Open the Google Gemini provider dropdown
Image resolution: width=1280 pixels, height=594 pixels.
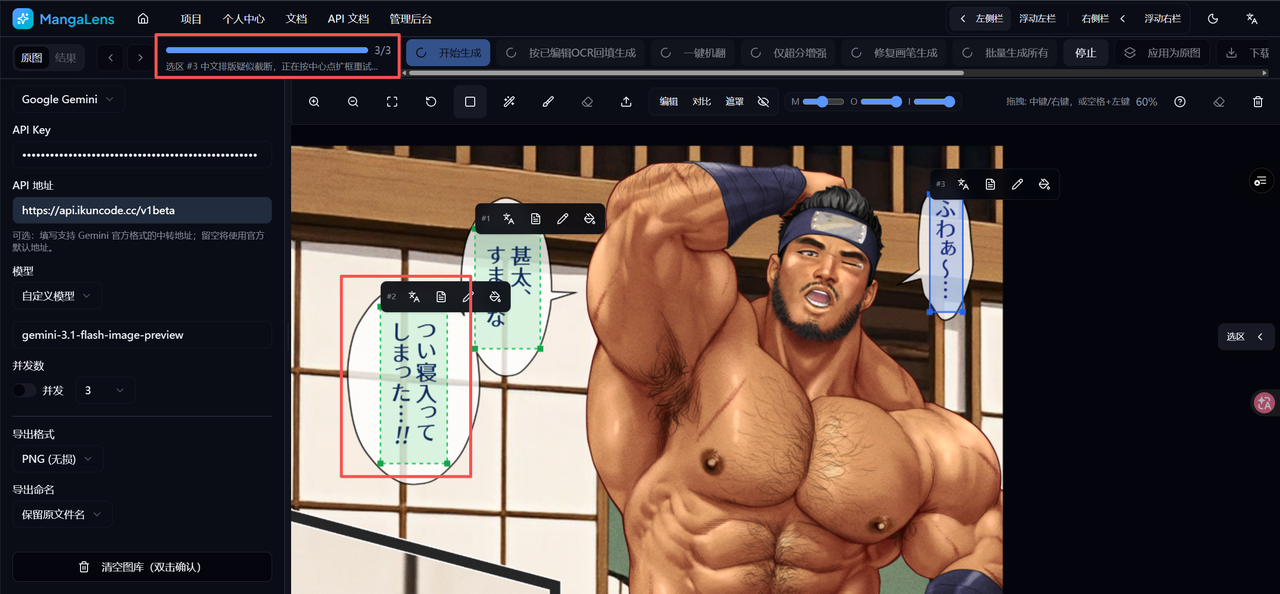pos(68,100)
